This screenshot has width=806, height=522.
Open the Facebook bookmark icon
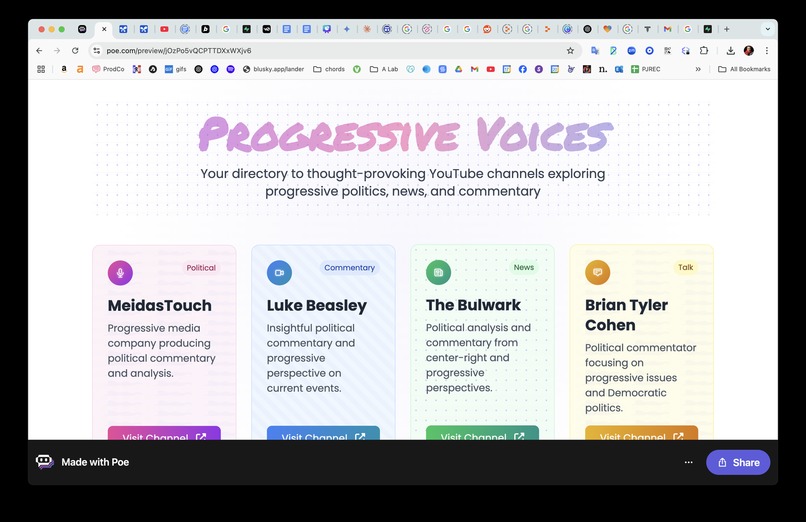pyautogui.click(x=522, y=69)
